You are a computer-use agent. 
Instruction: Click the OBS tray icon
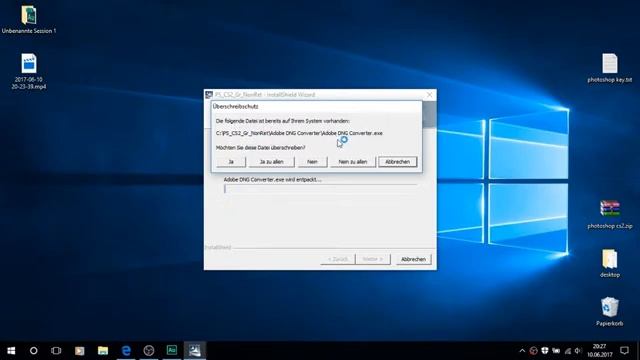tap(533, 351)
